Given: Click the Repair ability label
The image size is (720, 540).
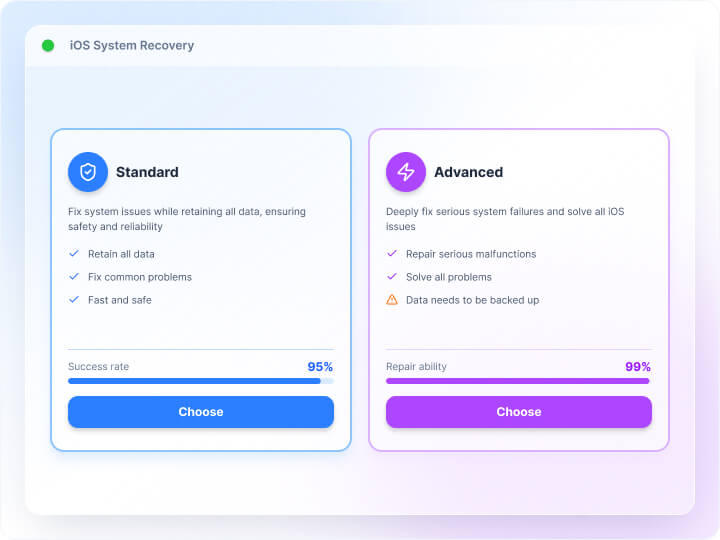Looking at the screenshot, I should tap(416, 366).
